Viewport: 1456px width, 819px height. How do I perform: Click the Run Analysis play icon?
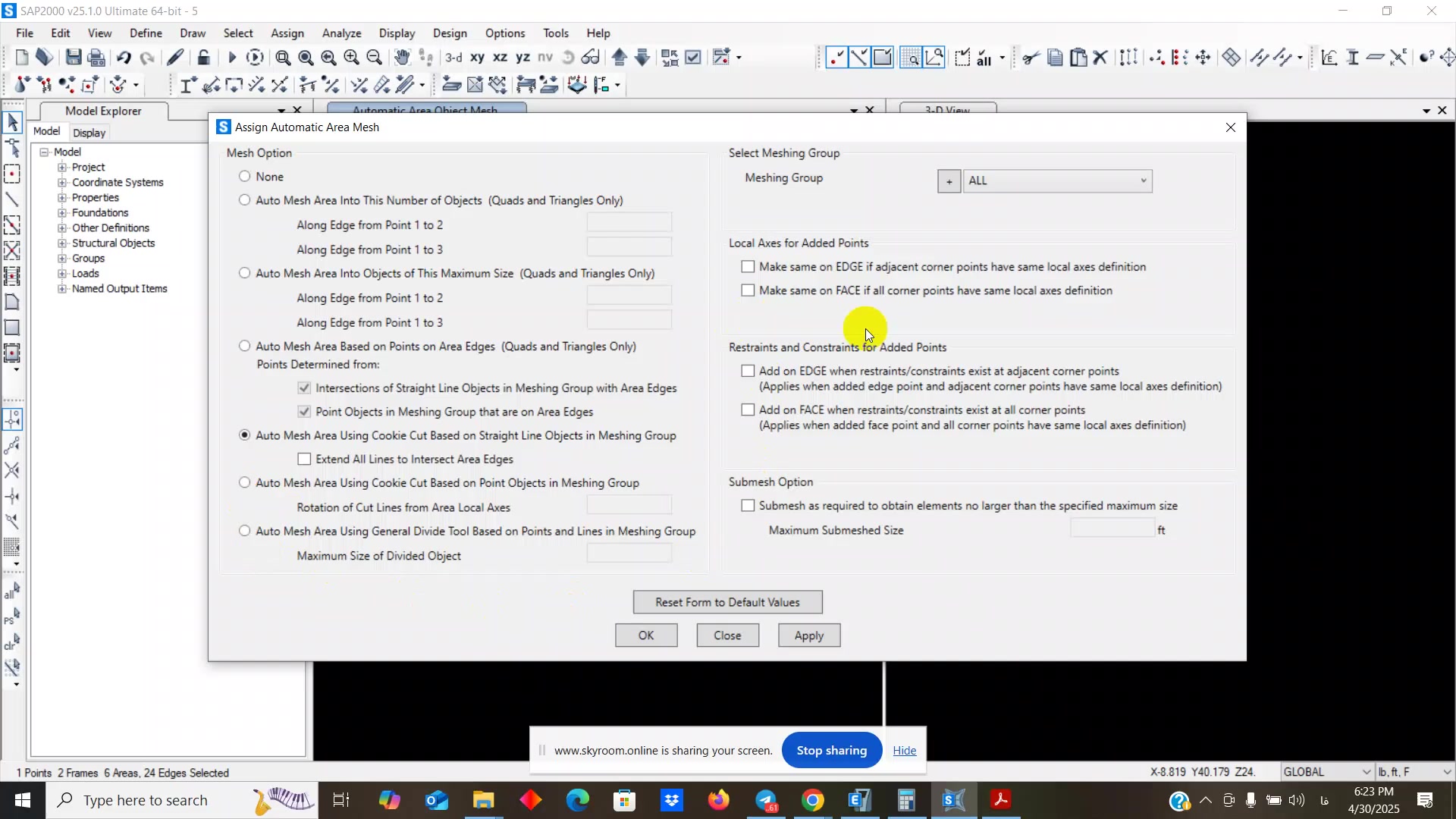tap(232, 58)
